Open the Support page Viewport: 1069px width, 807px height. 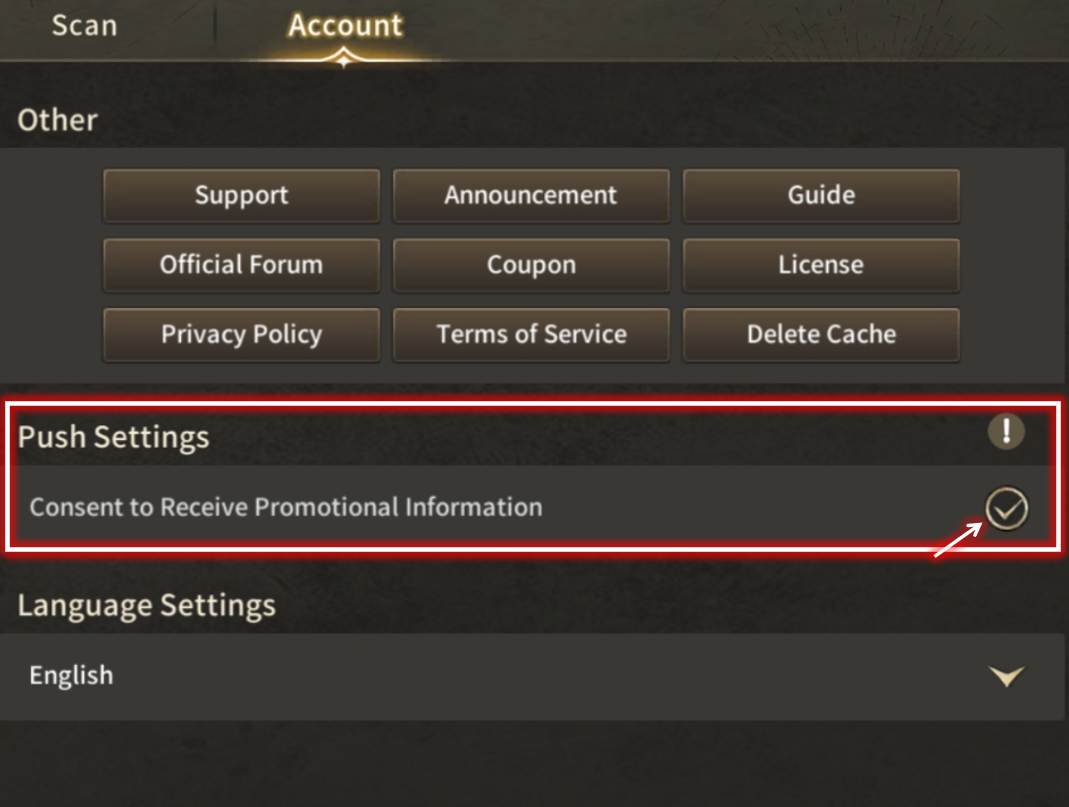(241, 196)
